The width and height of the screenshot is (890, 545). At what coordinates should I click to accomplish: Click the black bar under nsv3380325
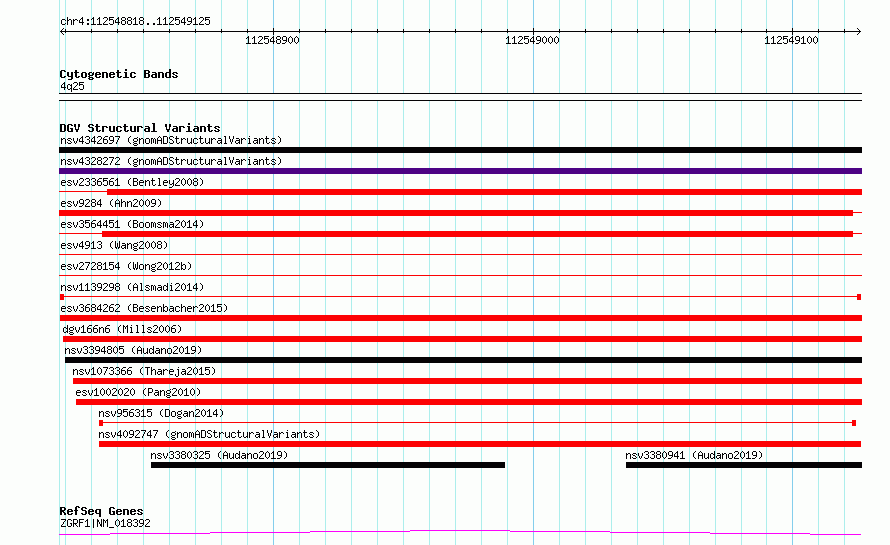pos(328,465)
